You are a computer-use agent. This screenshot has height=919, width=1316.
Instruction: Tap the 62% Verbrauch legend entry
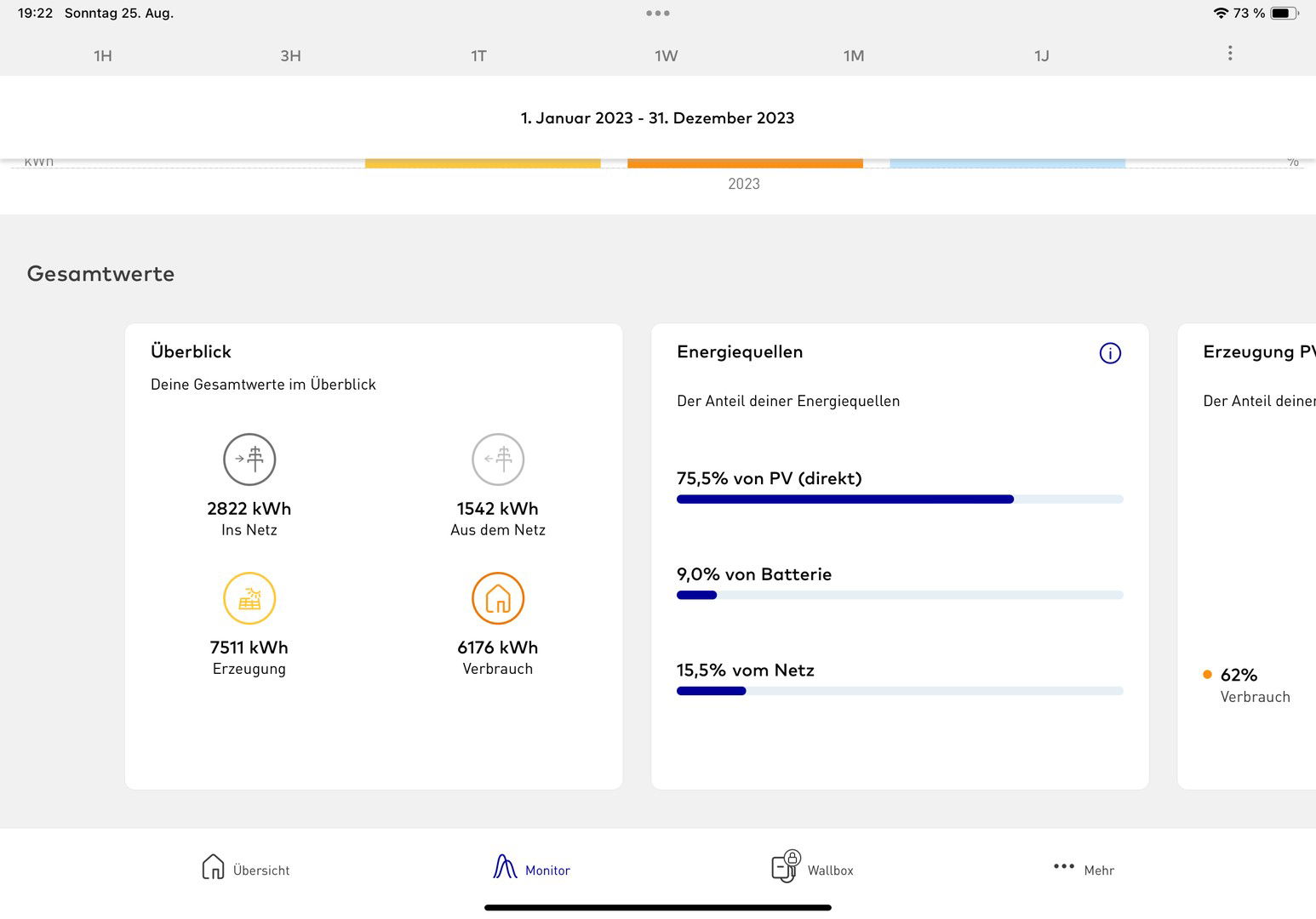[1247, 685]
